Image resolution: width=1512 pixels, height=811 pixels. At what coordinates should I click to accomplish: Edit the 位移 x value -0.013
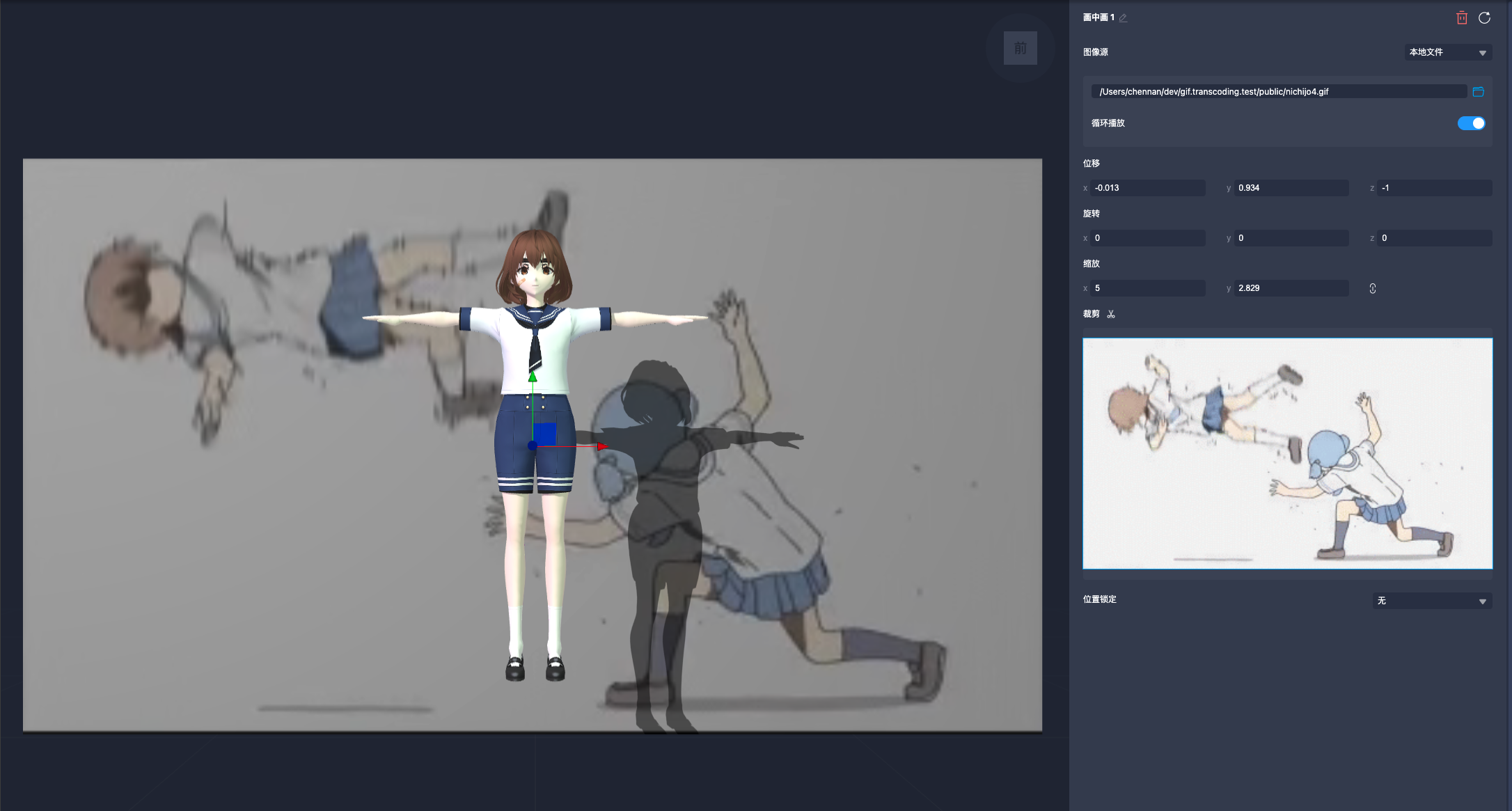1147,187
